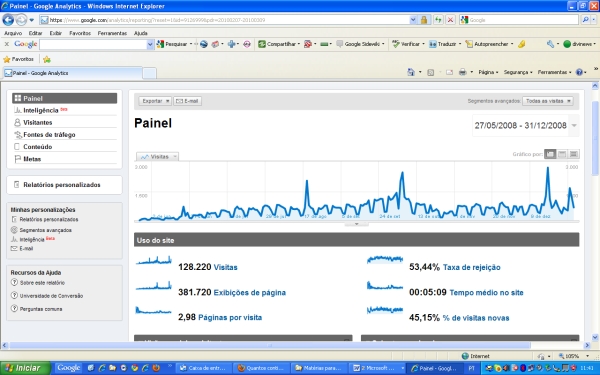Click the Verificar spell check toolbar button

pos(408,44)
